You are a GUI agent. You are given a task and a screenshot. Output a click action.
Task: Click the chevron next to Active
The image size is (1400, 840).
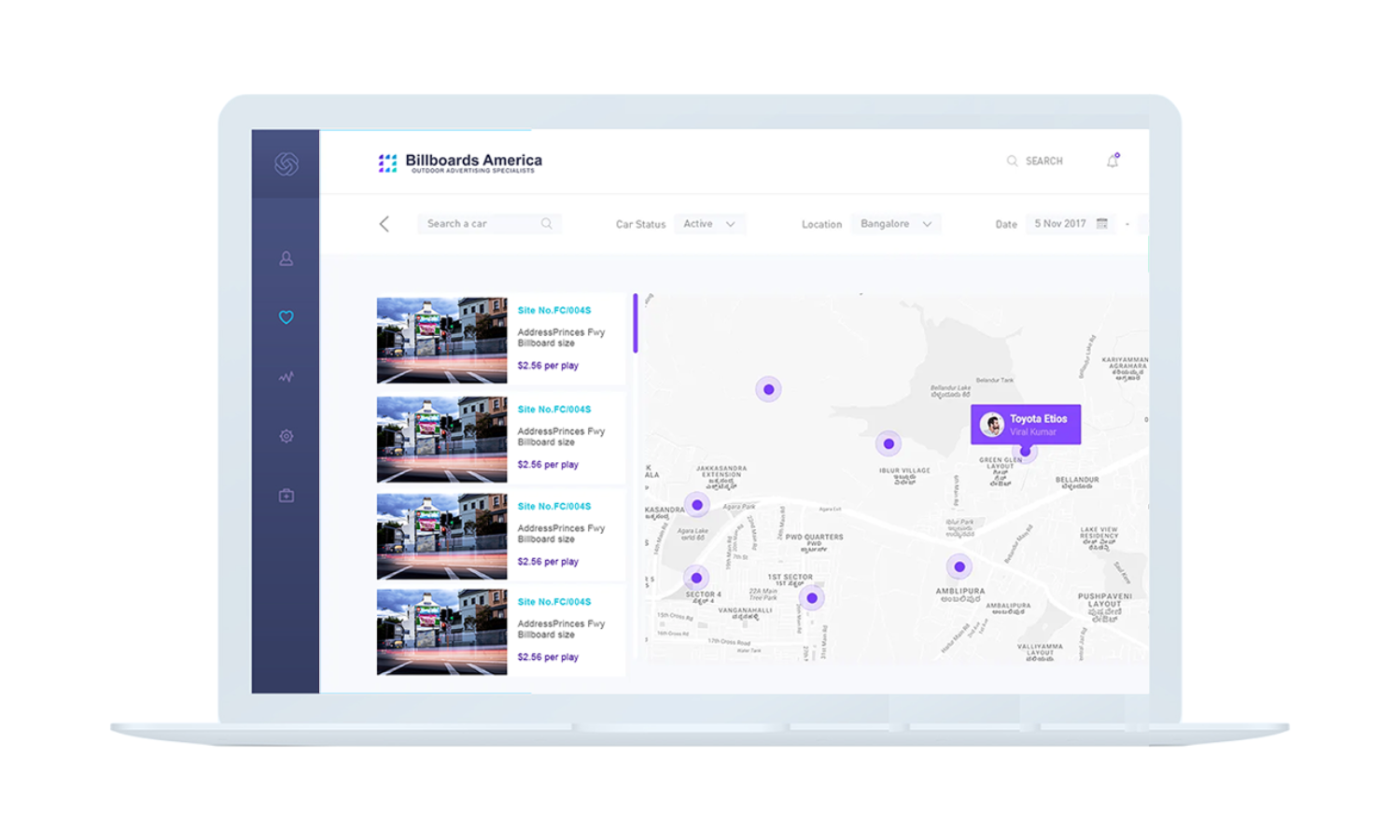tap(731, 224)
